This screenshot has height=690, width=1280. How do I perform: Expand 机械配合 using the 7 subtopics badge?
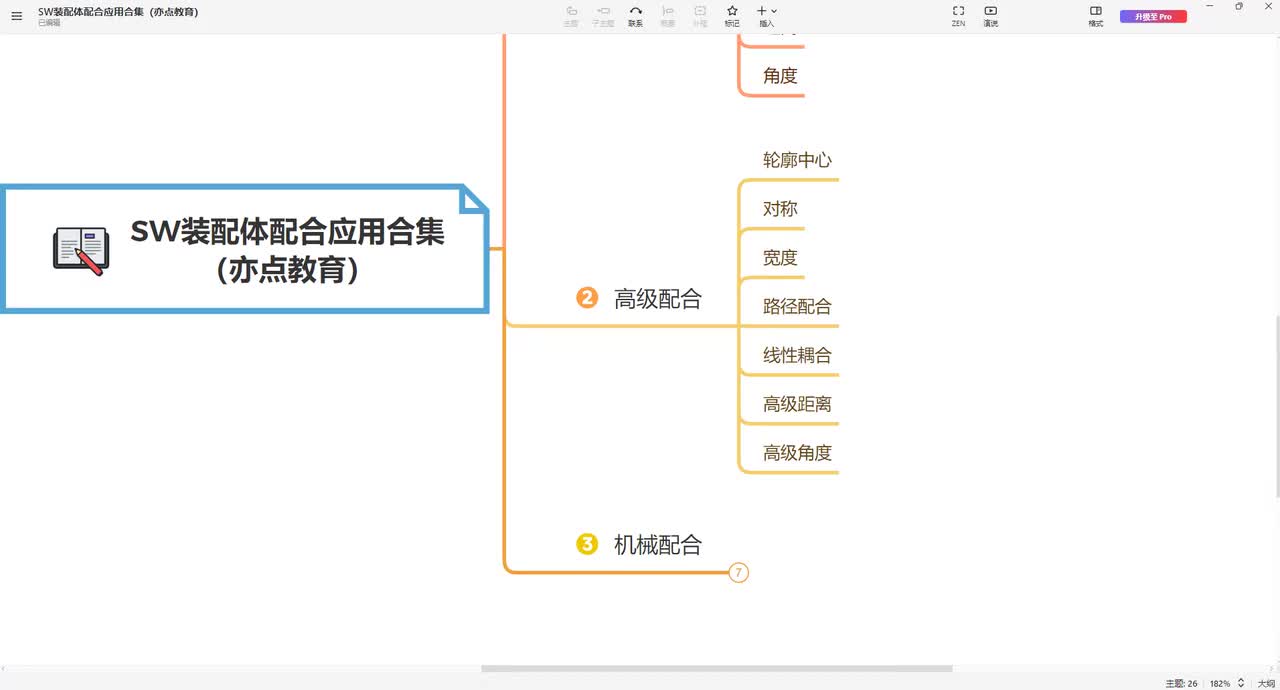tap(738, 573)
